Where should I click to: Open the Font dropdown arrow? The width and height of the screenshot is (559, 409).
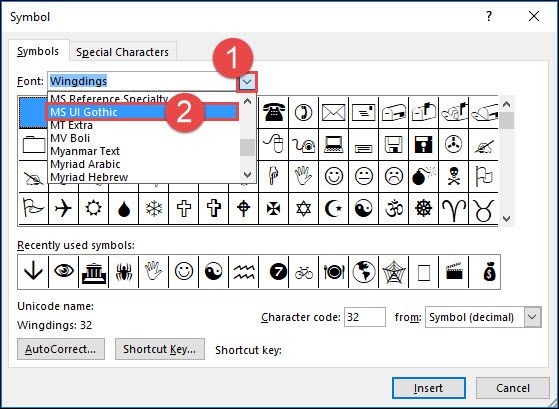point(247,82)
